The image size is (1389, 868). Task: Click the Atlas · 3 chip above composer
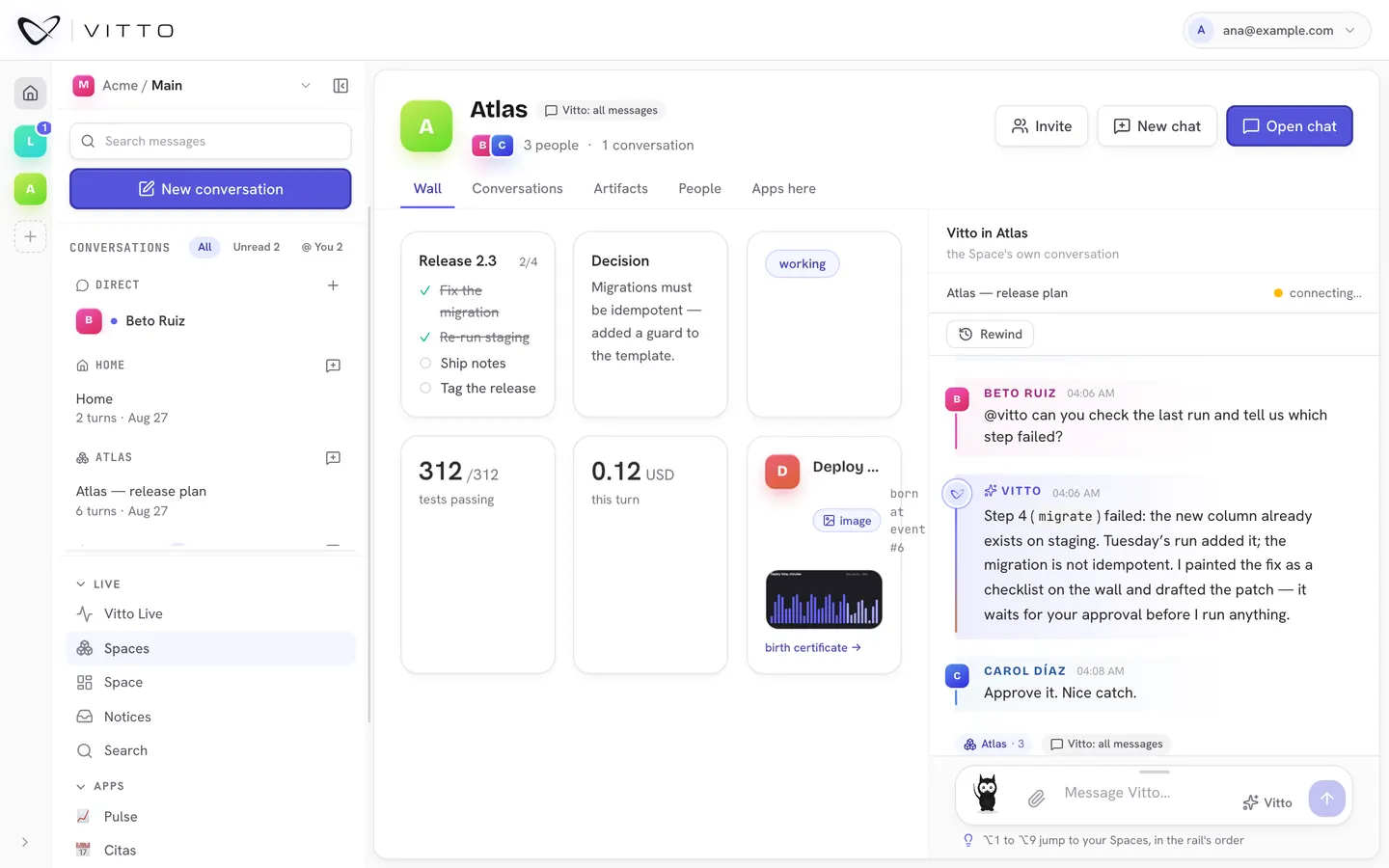994,745
